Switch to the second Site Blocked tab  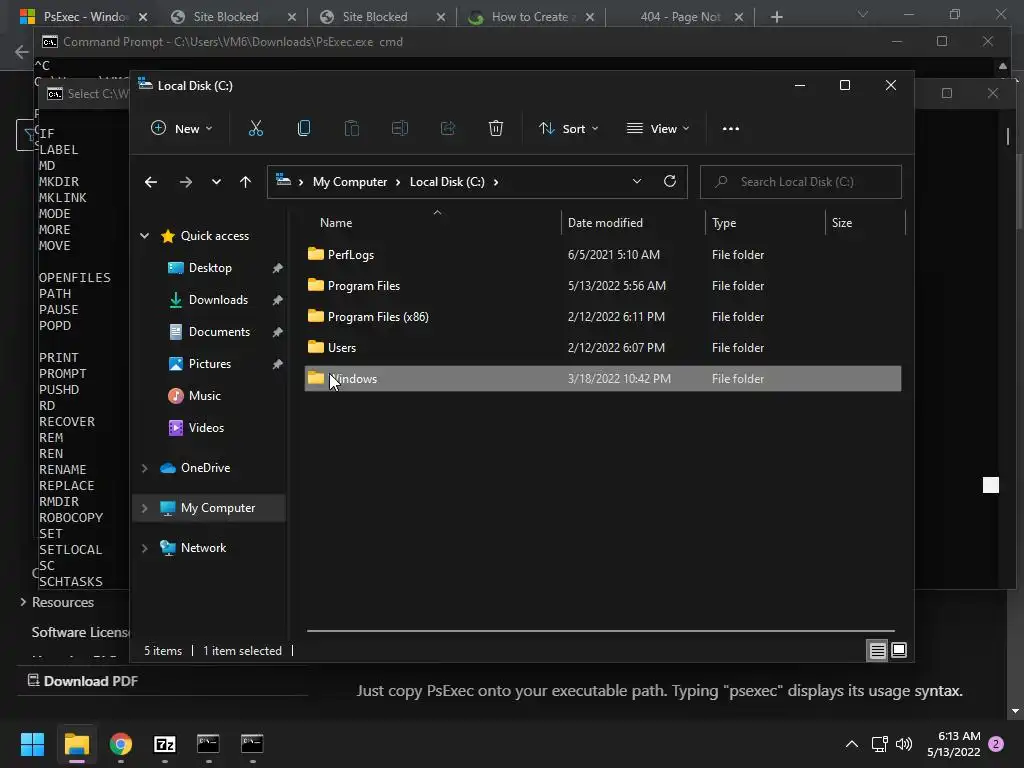click(374, 17)
